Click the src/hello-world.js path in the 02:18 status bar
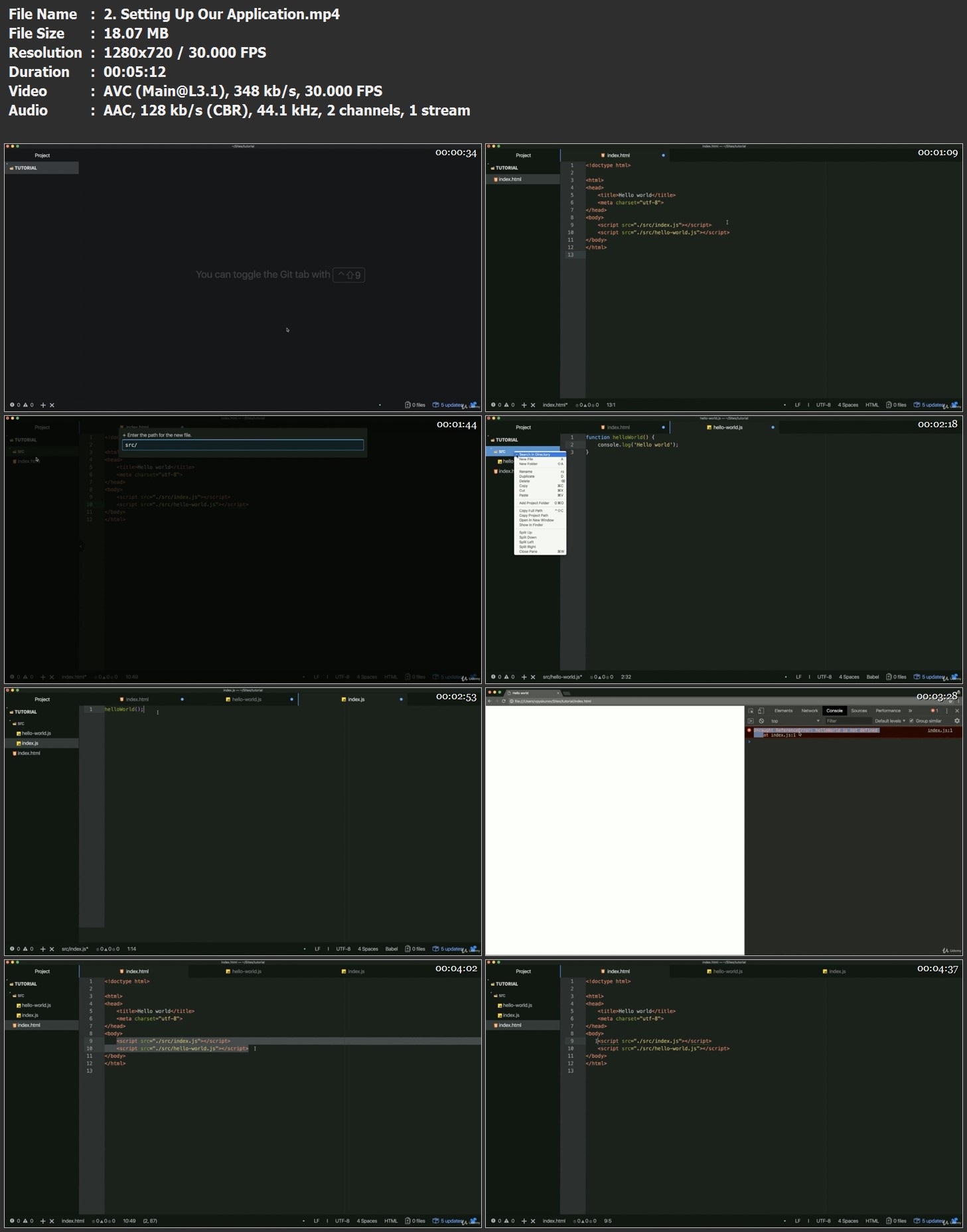967x1232 pixels. click(x=562, y=677)
